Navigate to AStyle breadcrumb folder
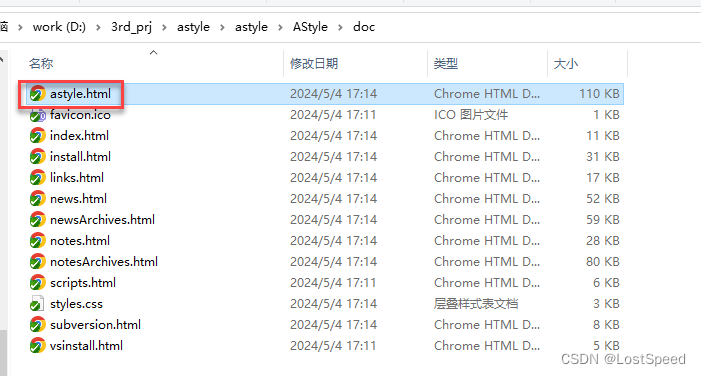 coord(310,27)
